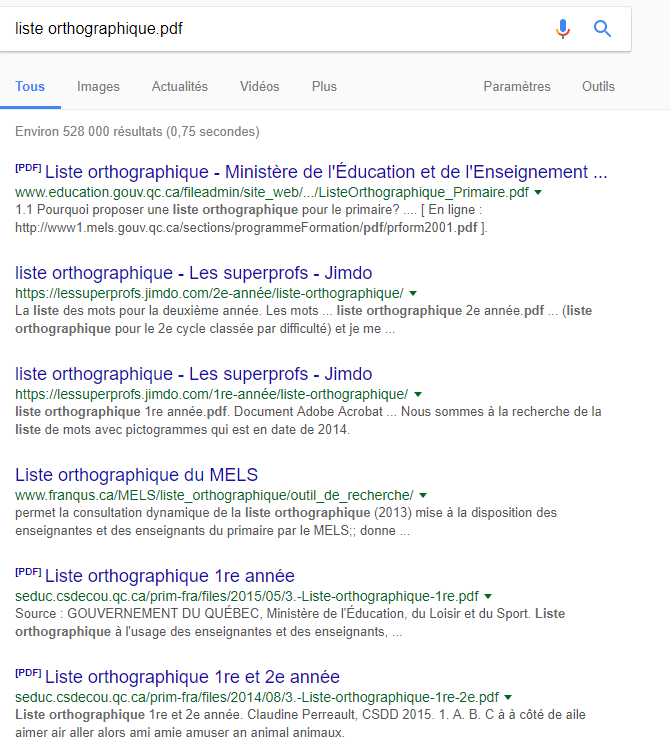Click snippet mentioning 'Document Adobe Acrobat'

[x=308, y=420]
